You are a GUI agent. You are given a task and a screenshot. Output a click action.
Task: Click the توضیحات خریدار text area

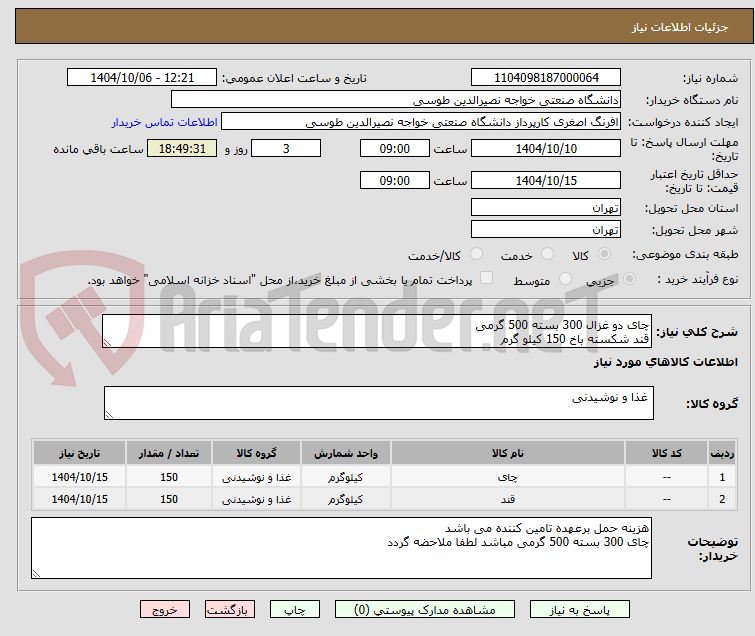click(341, 548)
